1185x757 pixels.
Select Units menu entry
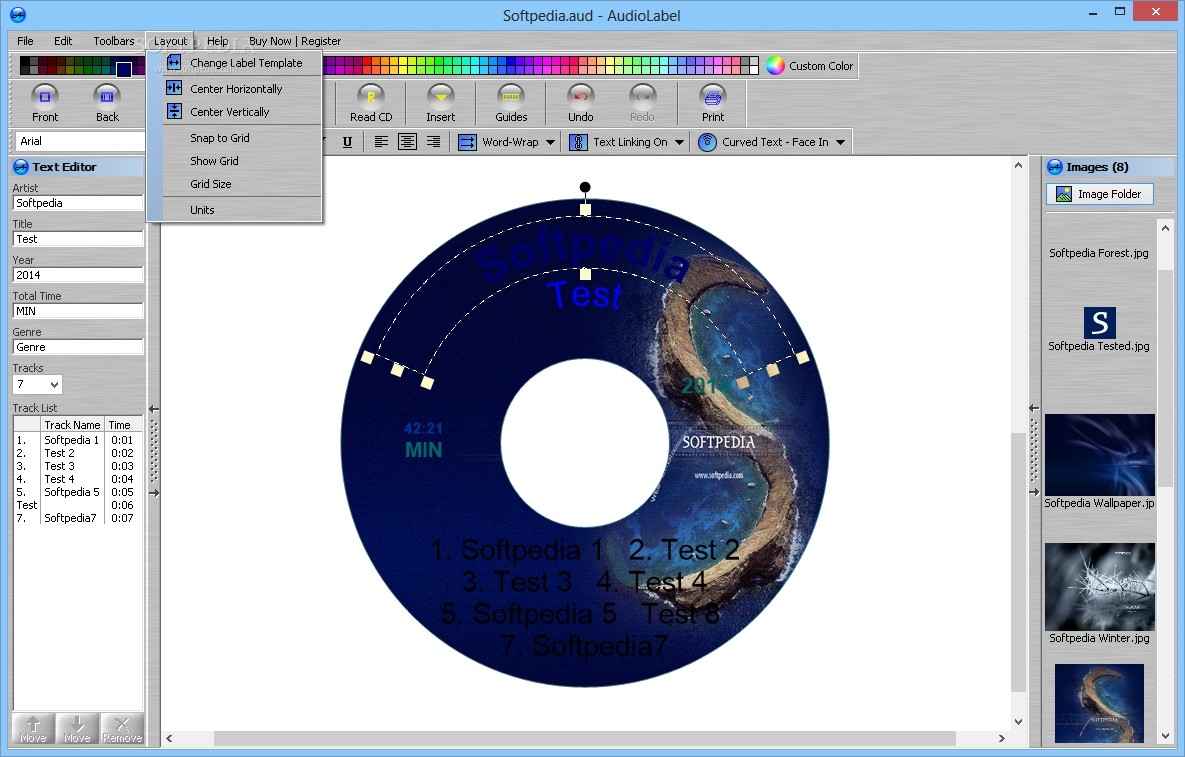[x=203, y=210]
